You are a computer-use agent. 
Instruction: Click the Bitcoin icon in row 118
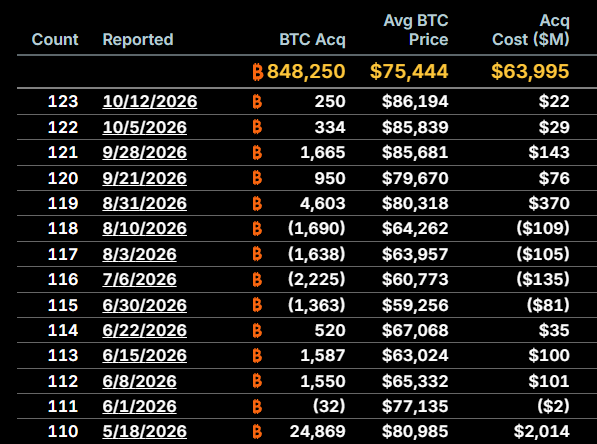pyautogui.click(x=257, y=229)
